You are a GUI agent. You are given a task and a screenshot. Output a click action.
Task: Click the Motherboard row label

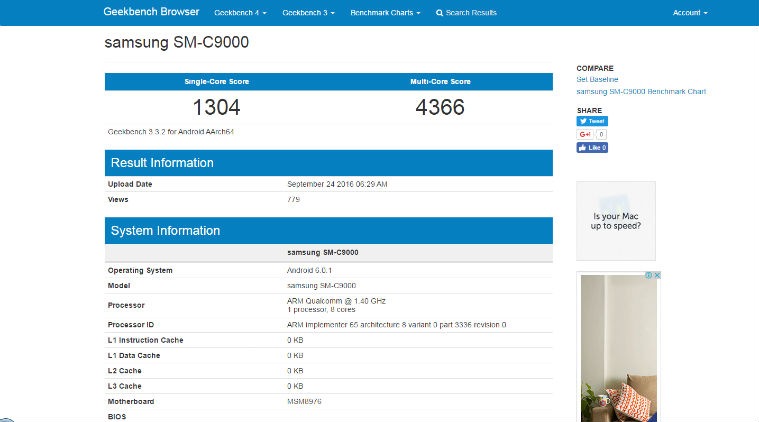(131, 401)
